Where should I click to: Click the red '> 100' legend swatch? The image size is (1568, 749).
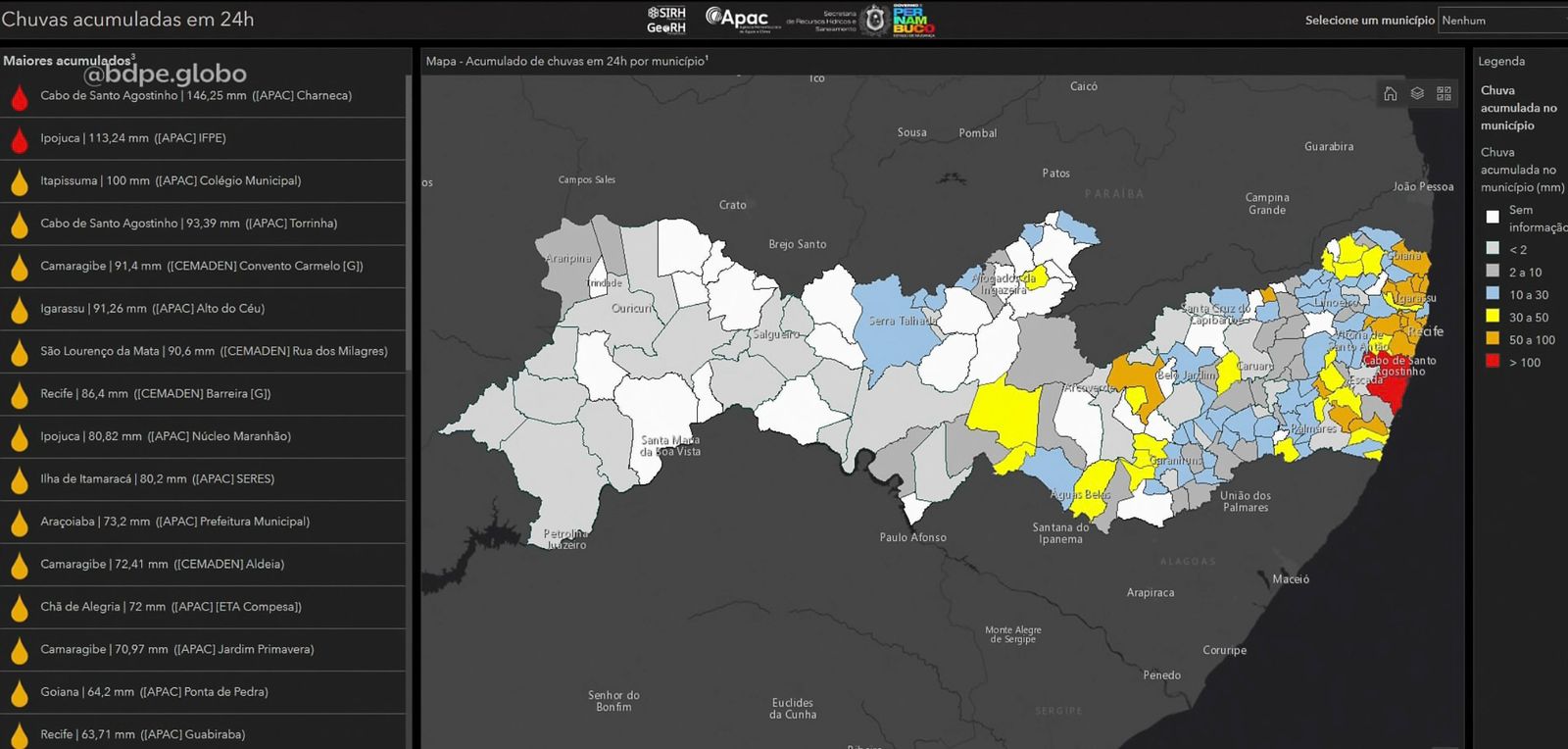(1493, 362)
